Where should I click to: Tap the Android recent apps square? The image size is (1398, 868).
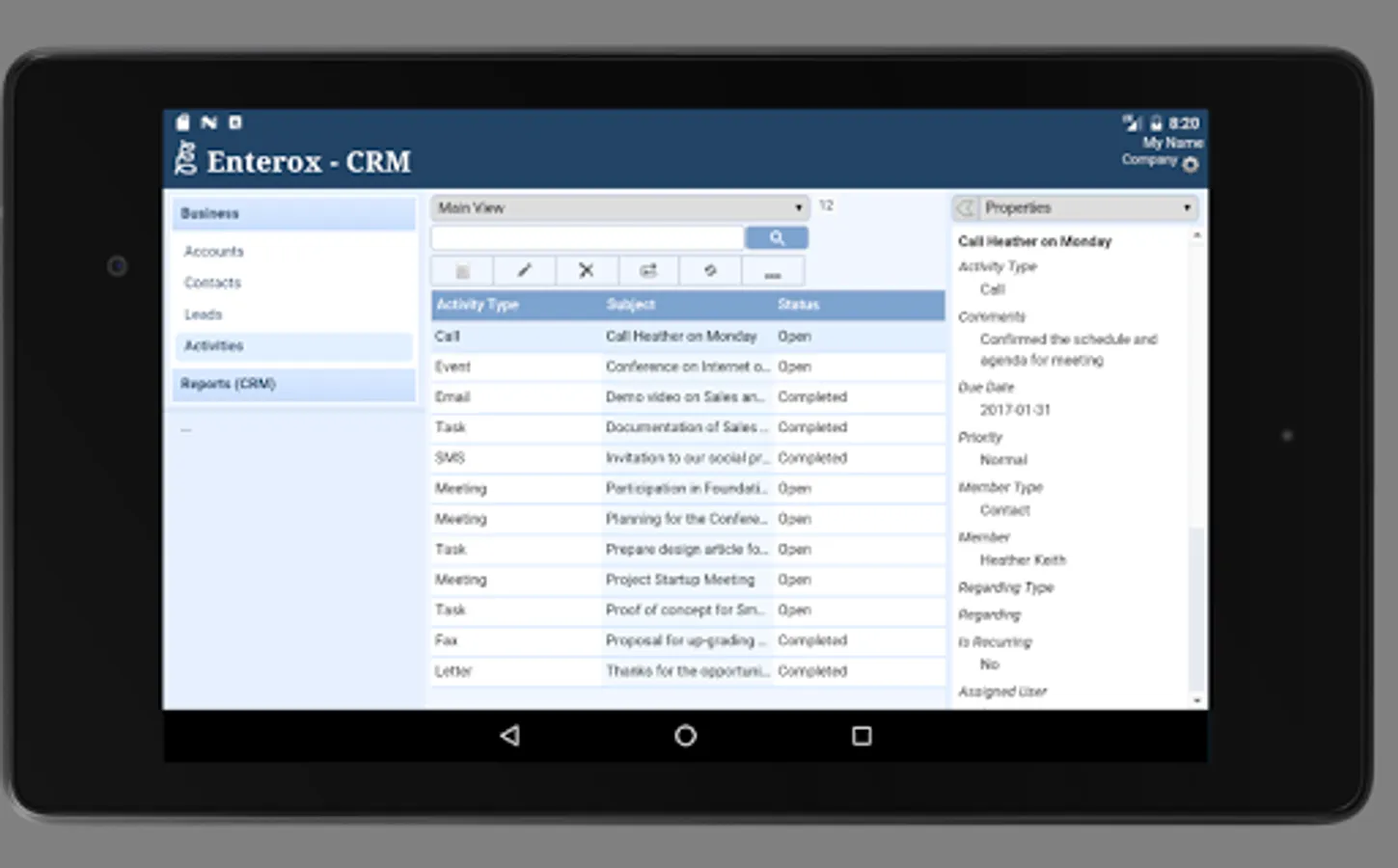(862, 736)
